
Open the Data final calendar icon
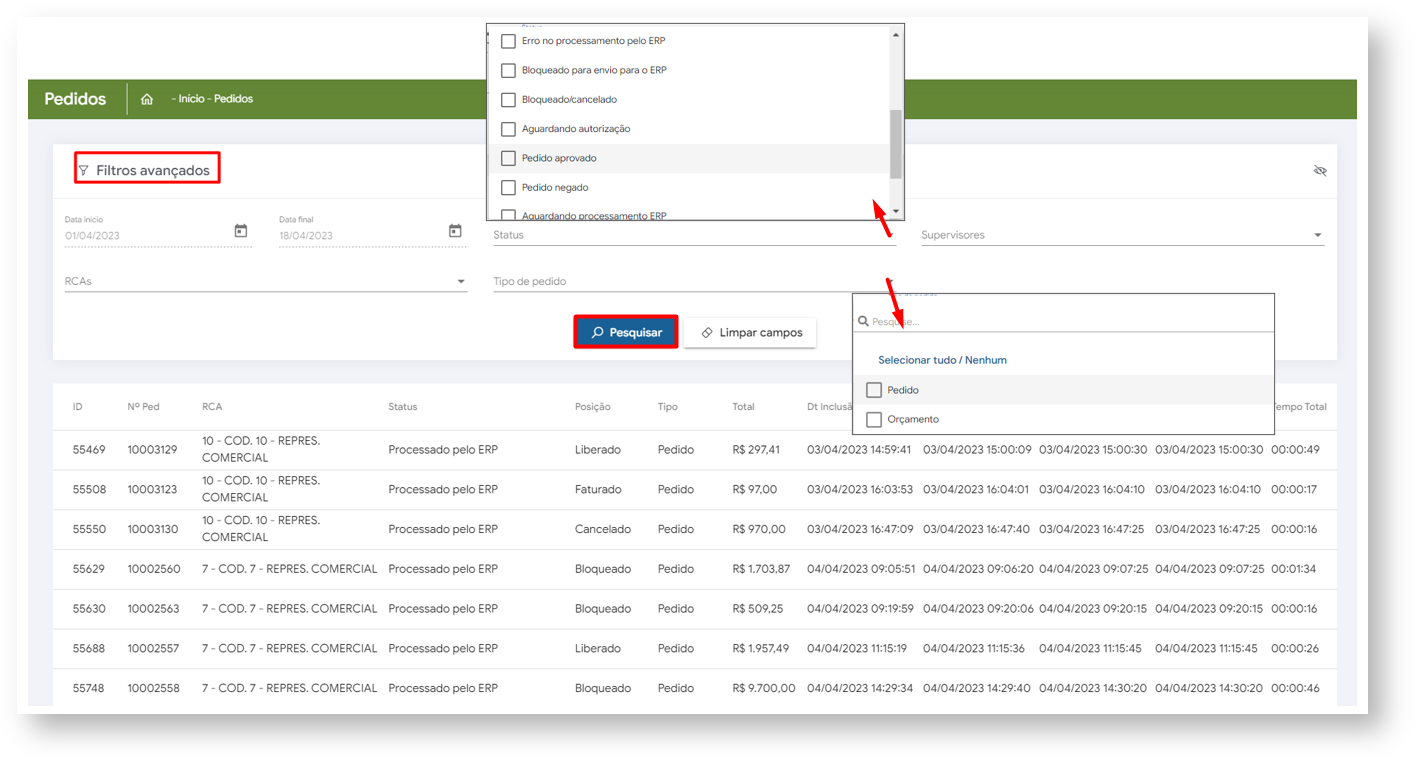[455, 231]
